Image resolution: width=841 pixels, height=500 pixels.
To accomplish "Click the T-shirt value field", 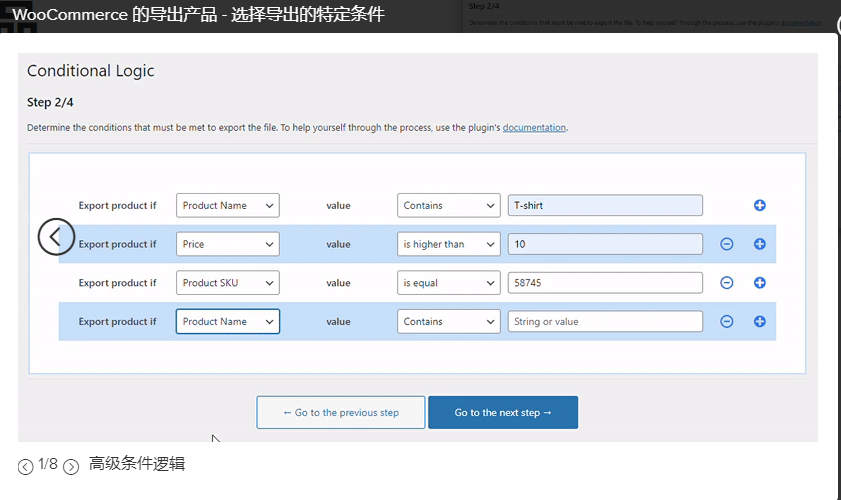I will click(x=605, y=205).
